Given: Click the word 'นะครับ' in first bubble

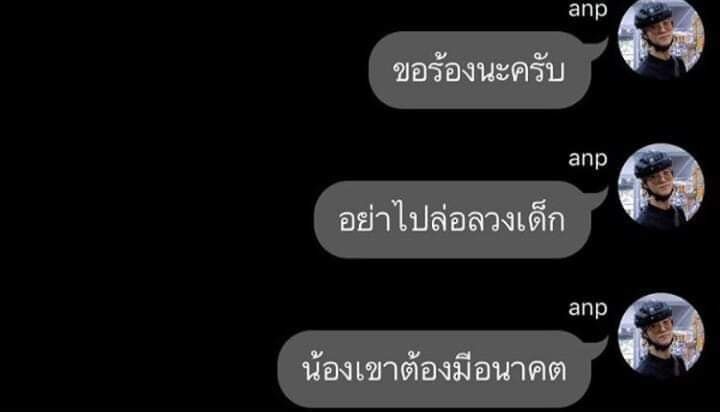Looking at the screenshot, I should (x=520, y=72).
